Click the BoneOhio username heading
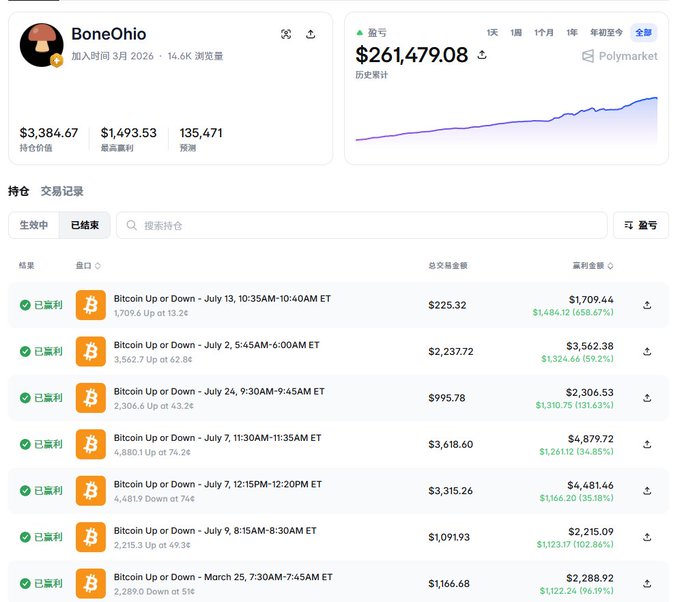This screenshot has height=602, width=680. click(x=109, y=34)
